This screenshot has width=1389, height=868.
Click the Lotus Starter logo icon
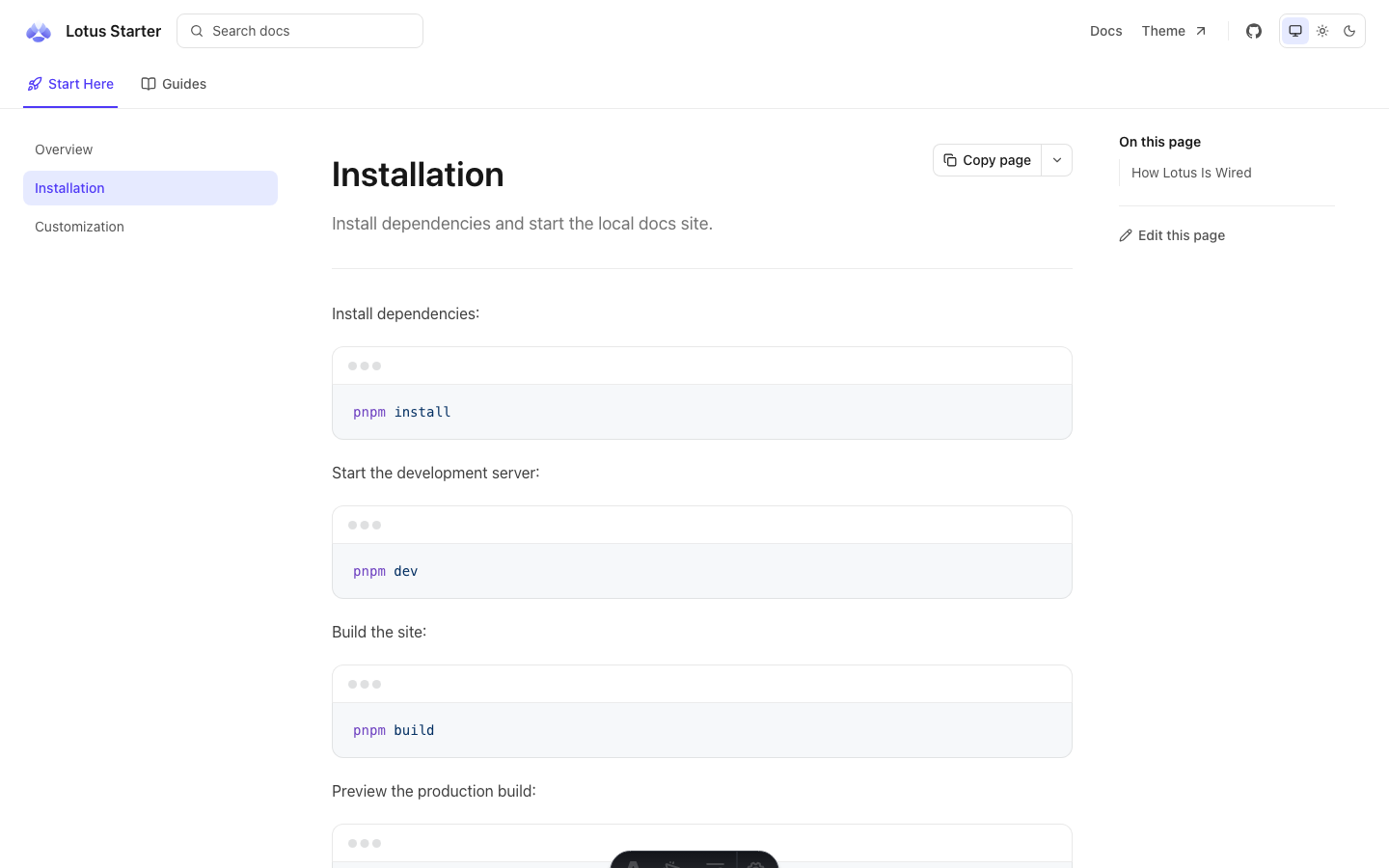[39, 32]
